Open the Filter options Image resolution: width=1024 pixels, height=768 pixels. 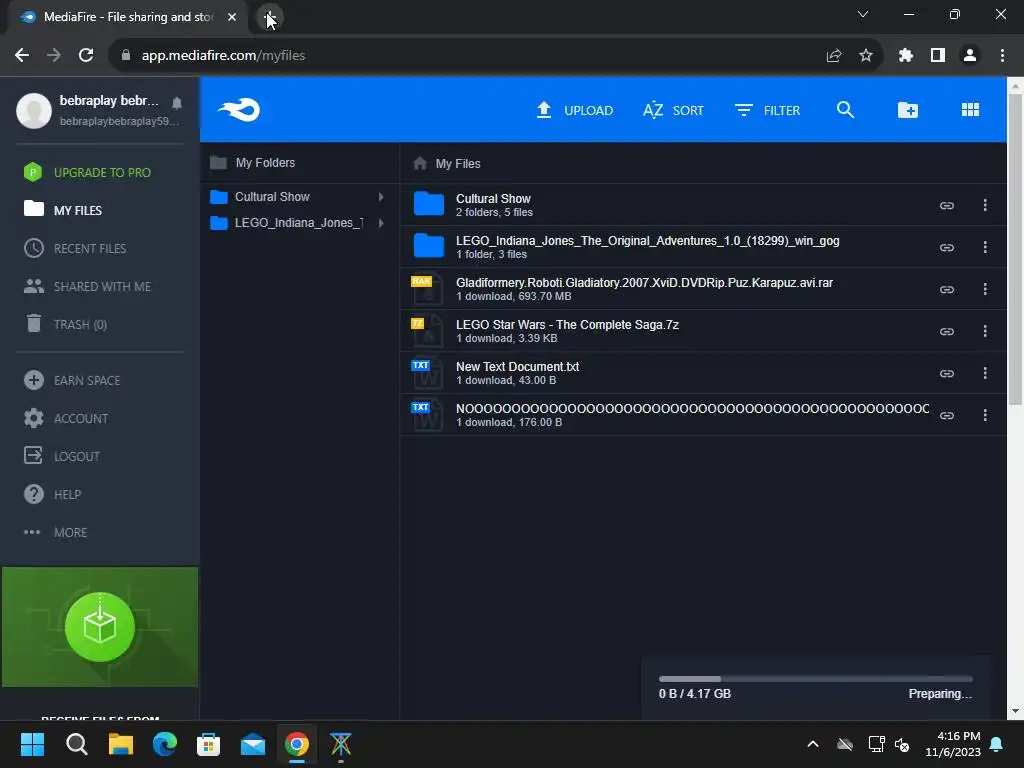point(767,110)
